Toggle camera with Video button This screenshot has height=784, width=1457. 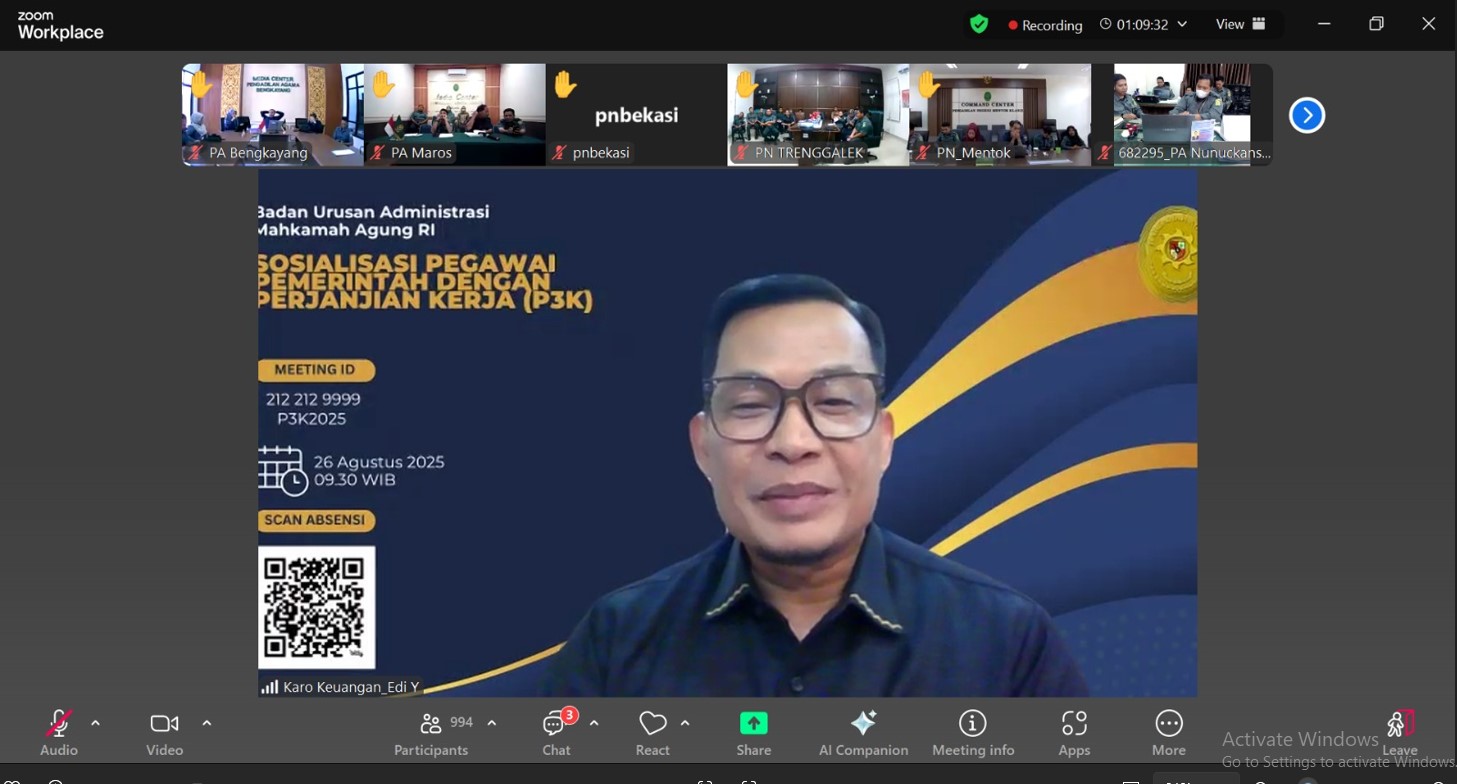(164, 733)
